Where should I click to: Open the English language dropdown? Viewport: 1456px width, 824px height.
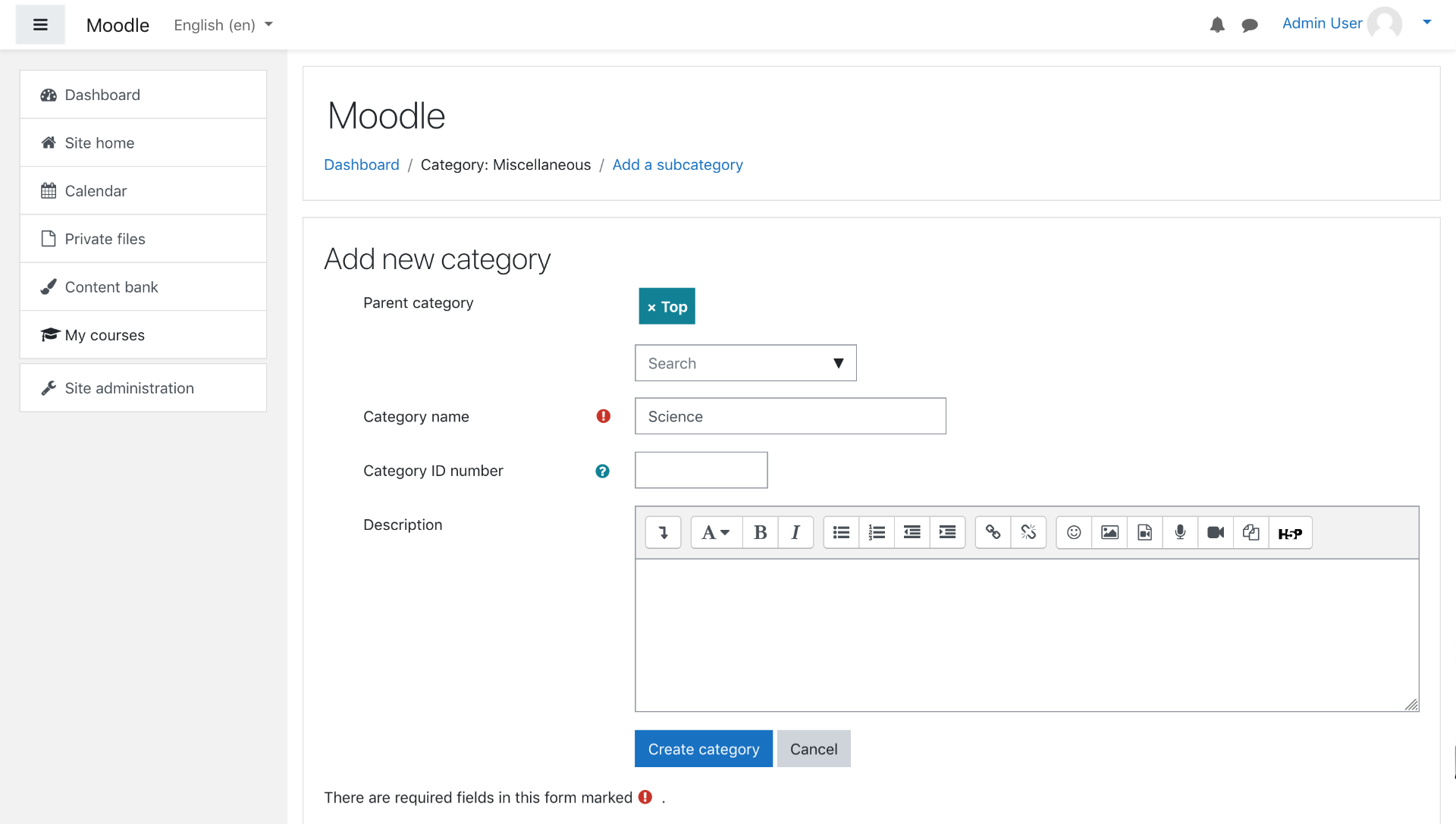(x=223, y=25)
